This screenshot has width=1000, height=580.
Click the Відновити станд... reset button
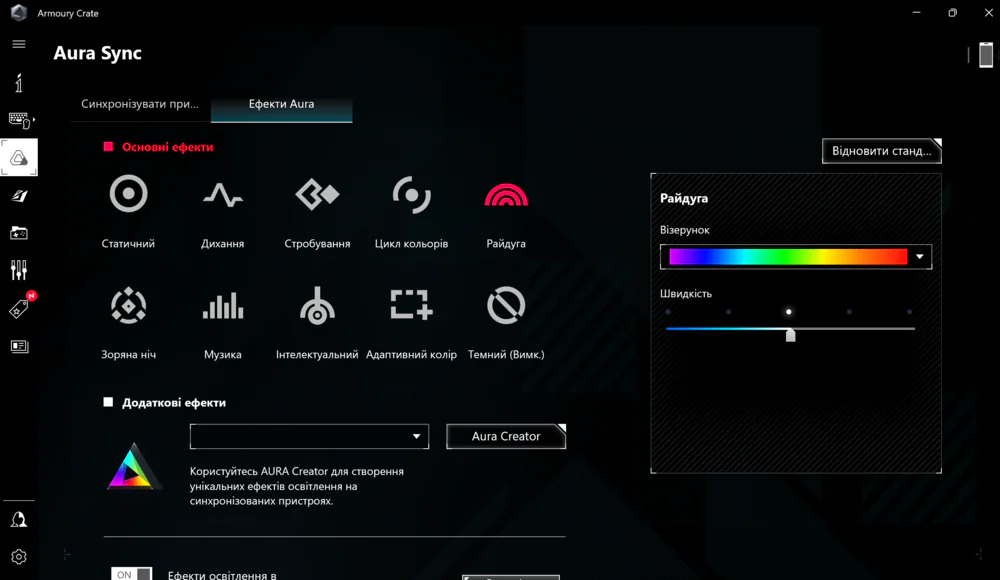[x=881, y=151]
